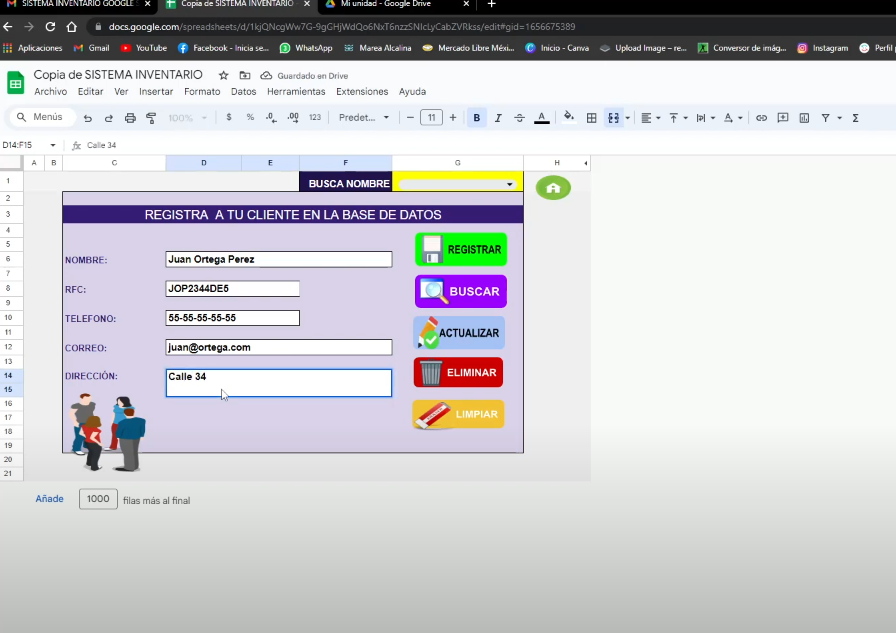The image size is (896, 633).
Task: Insert a comment using the toolbar icon
Action: tap(783, 118)
